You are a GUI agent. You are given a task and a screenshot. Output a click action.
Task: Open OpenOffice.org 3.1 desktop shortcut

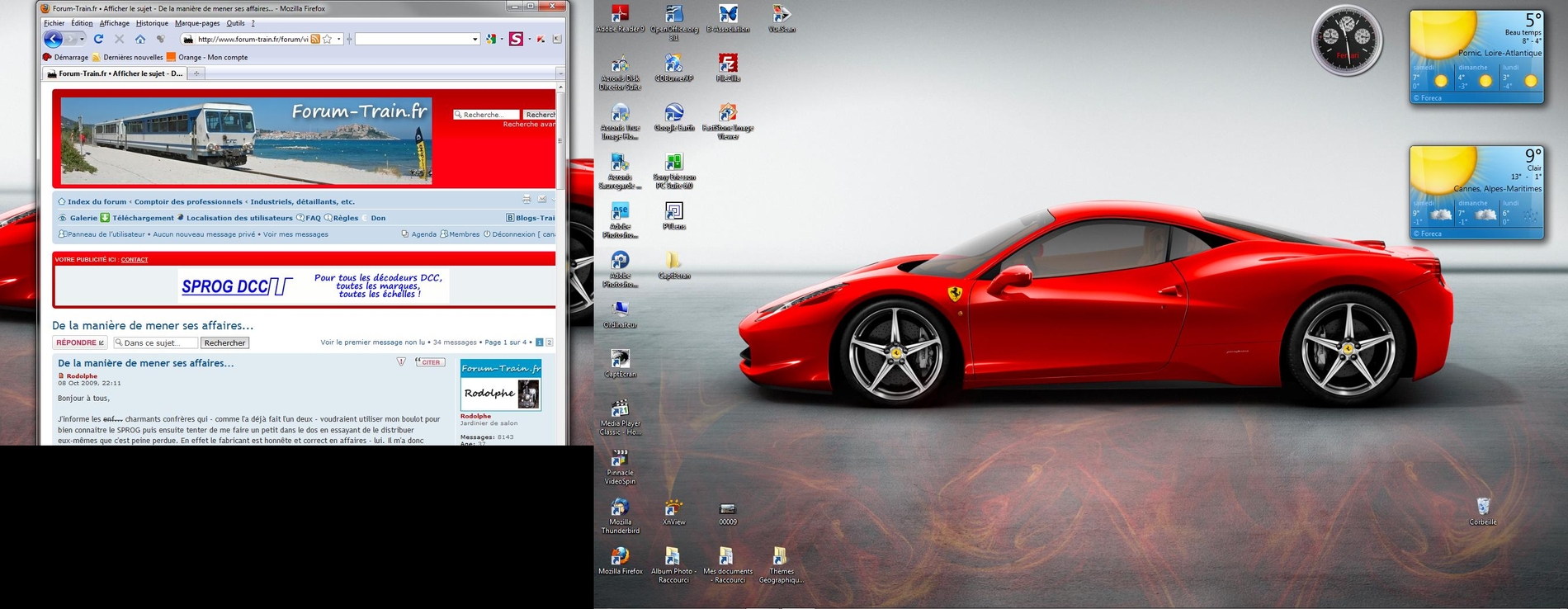[674, 23]
